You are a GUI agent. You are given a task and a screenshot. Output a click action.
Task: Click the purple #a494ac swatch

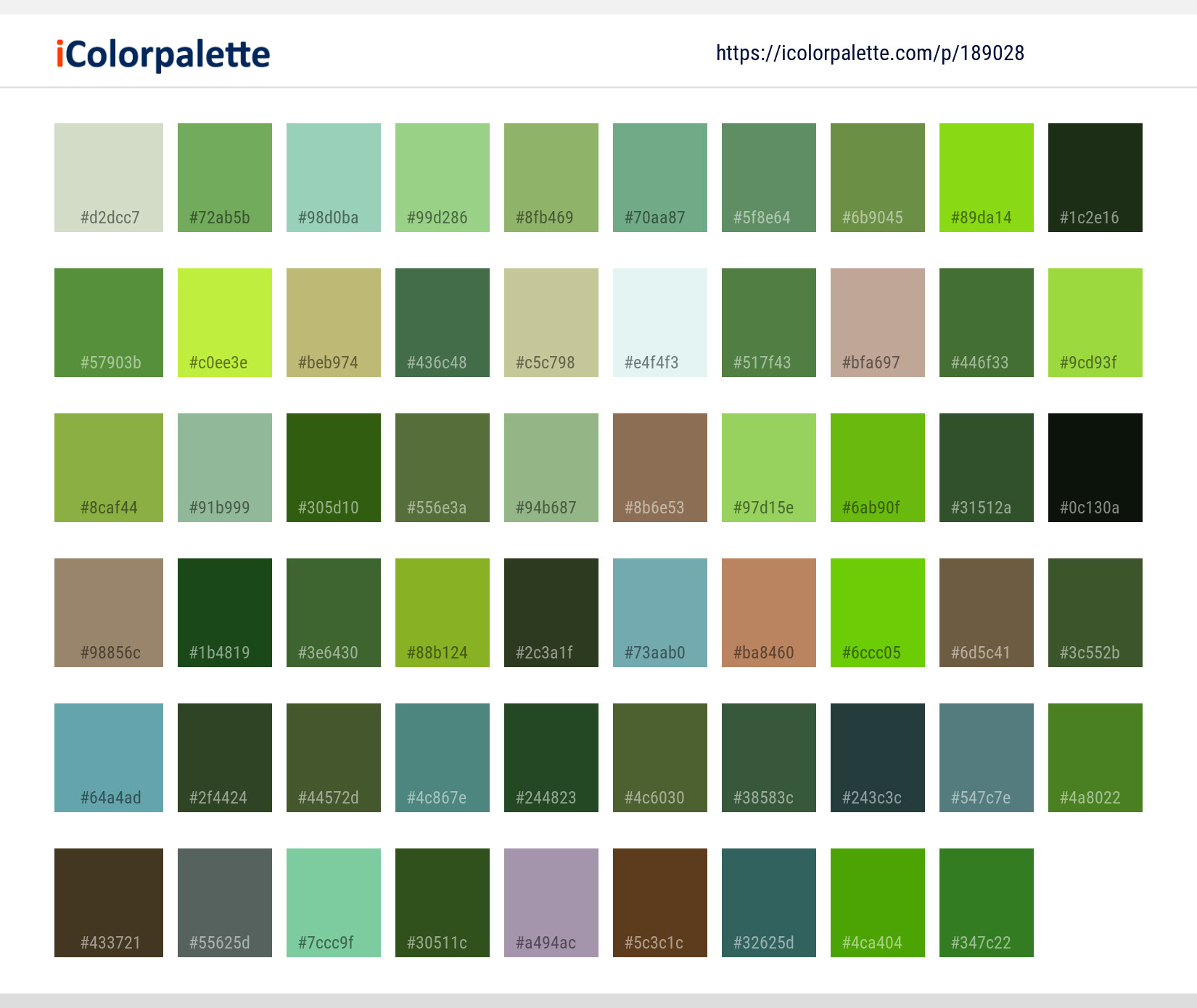(551, 903)
